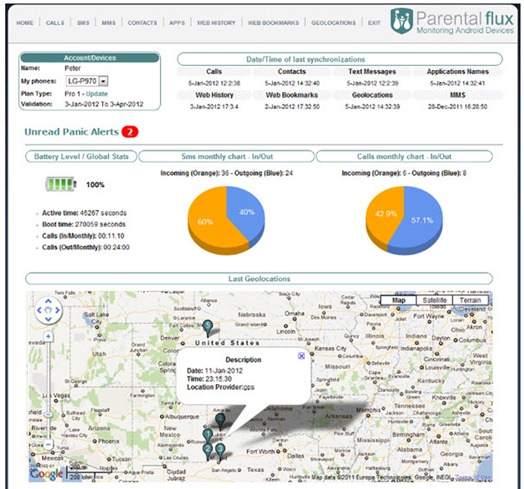Click the Last Geolocations header bar
The height and width of the screenshot is (489, 524).
point(259,279)
